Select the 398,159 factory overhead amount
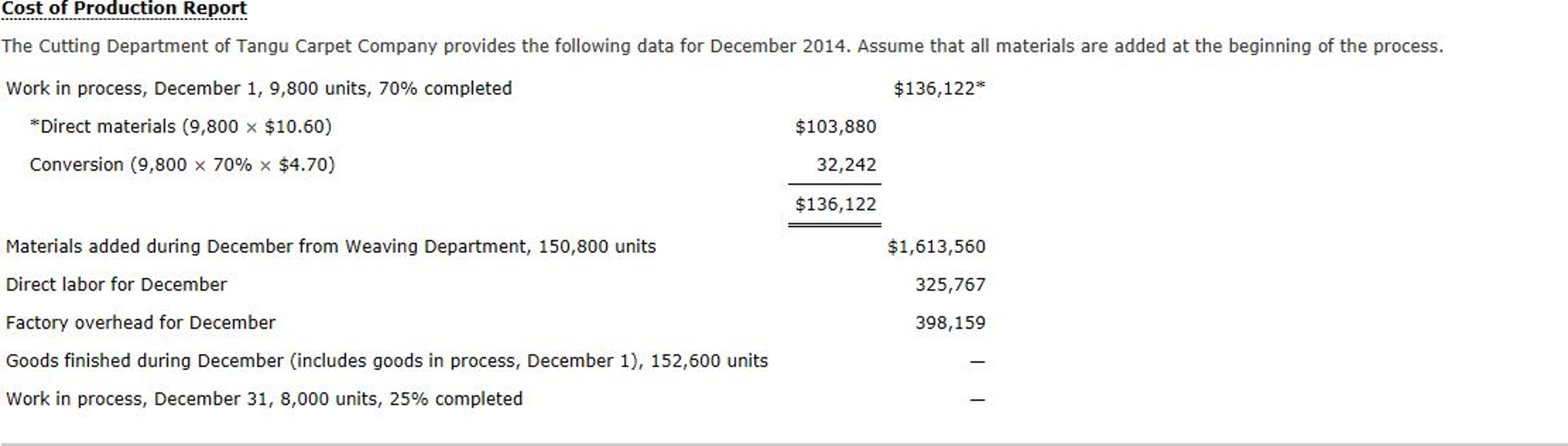Viewport: 1568px width, 446px height. pyautogui.click(x=950, y=323)
